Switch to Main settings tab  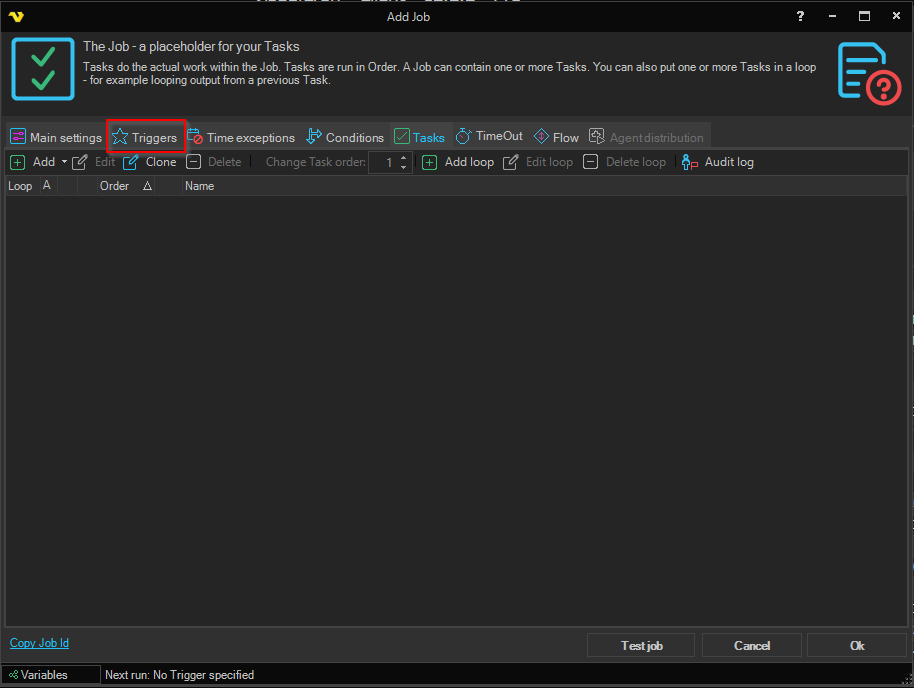point(56,137)
